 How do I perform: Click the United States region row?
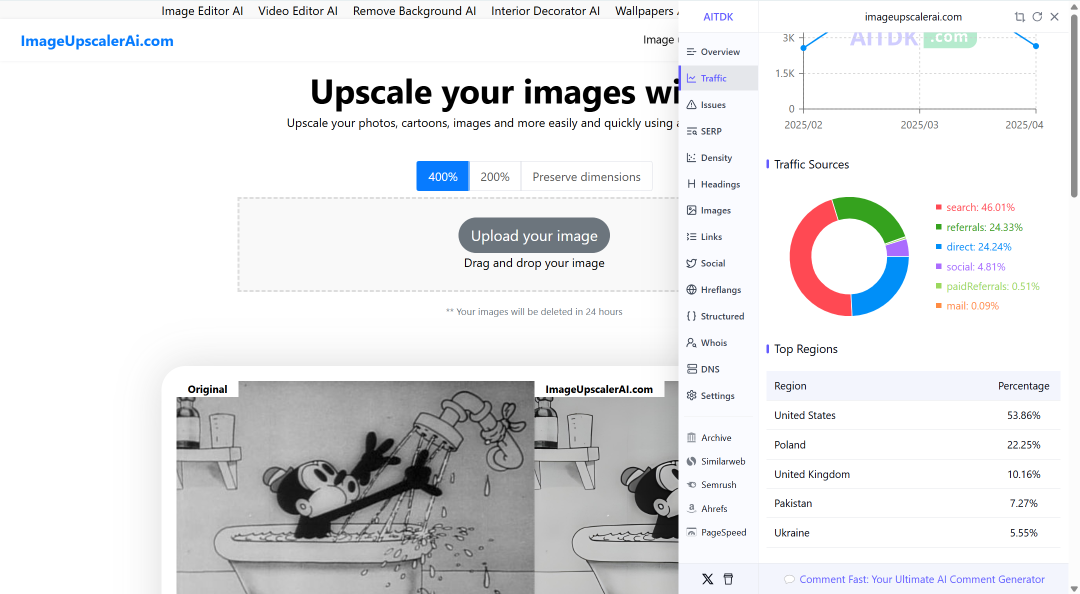click(x=913, y=416)
